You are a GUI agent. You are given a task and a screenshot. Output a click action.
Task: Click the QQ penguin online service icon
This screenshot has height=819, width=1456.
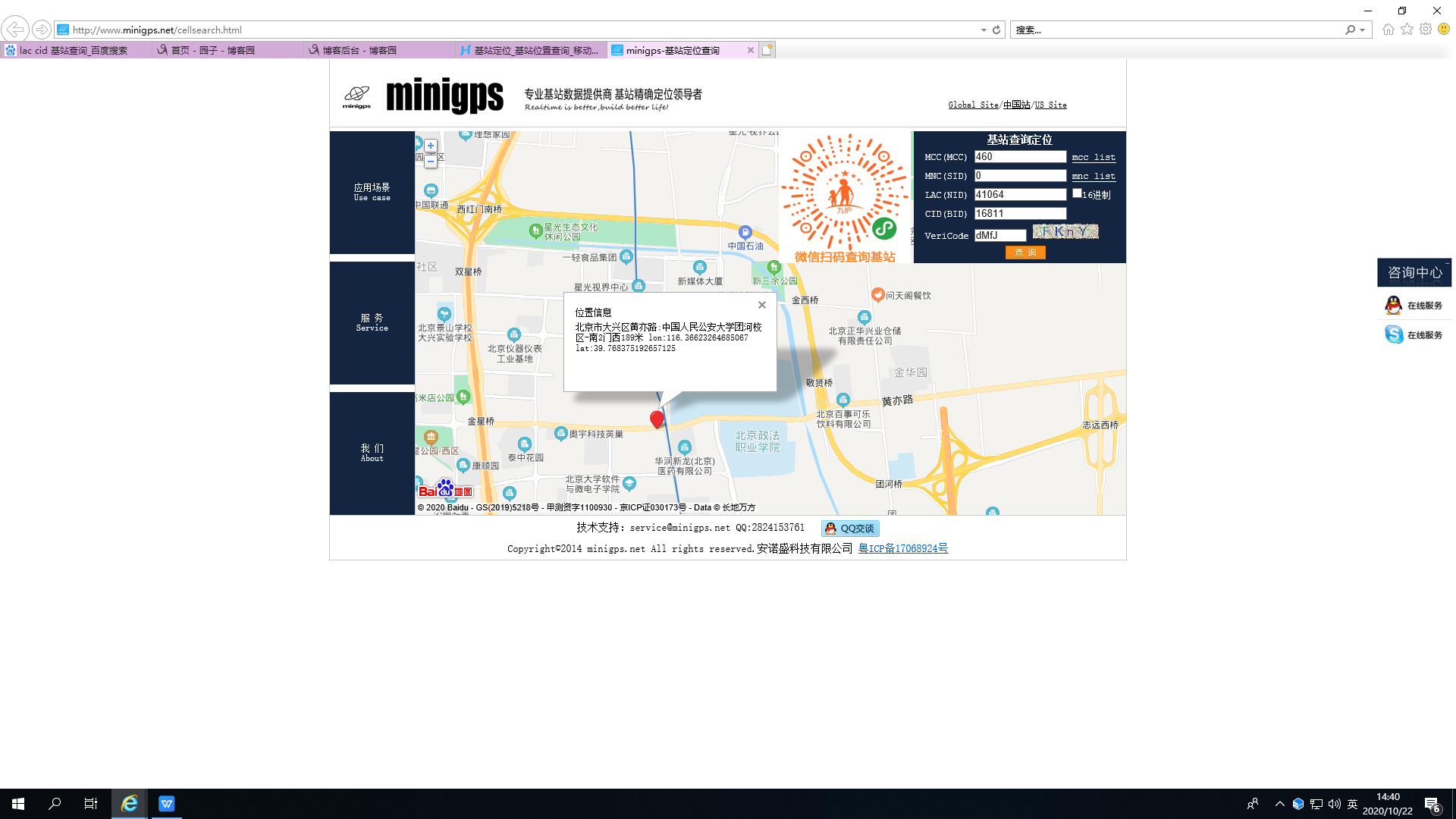[1394, 306]
